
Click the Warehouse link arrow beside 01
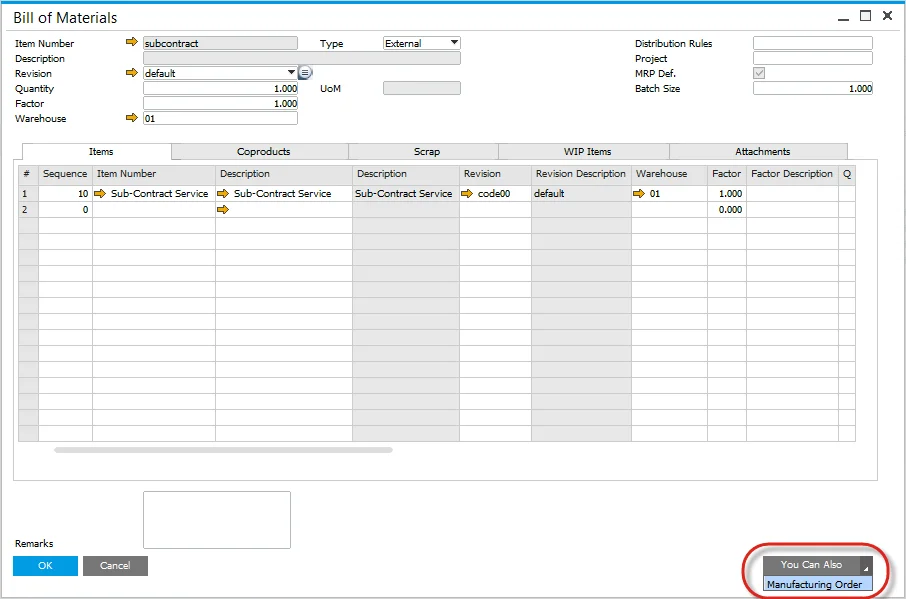(130, 118)
